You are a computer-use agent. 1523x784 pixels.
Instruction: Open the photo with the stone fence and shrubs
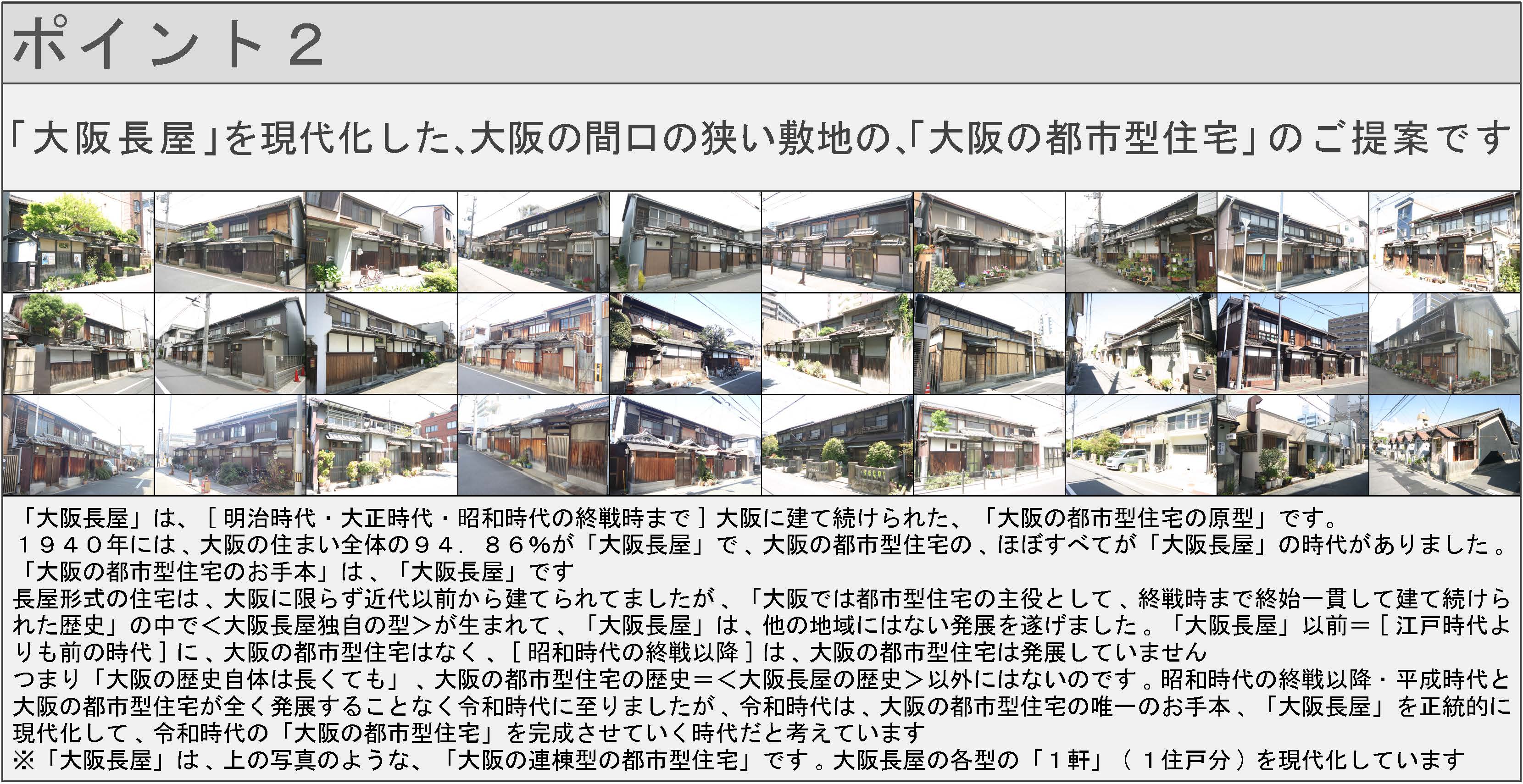click(x=837, y=446)
